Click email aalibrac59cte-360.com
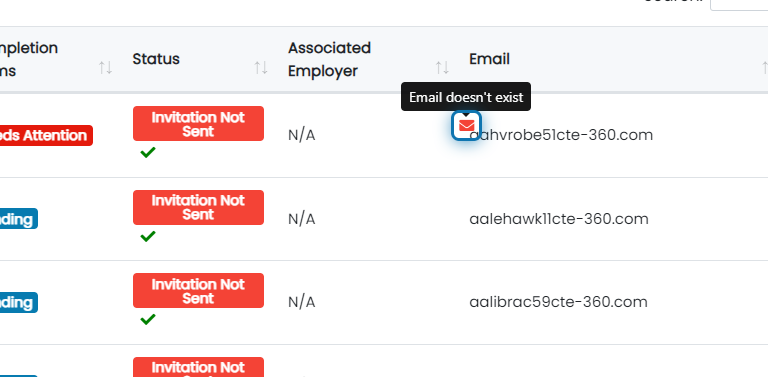This screenshot has width=768, height=377. (558, 302)
